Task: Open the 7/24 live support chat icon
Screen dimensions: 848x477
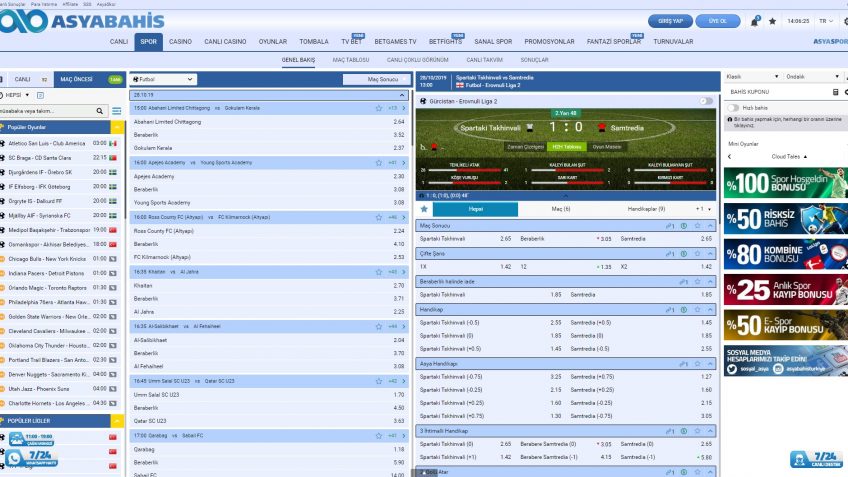Action: (x=815, y=459)
